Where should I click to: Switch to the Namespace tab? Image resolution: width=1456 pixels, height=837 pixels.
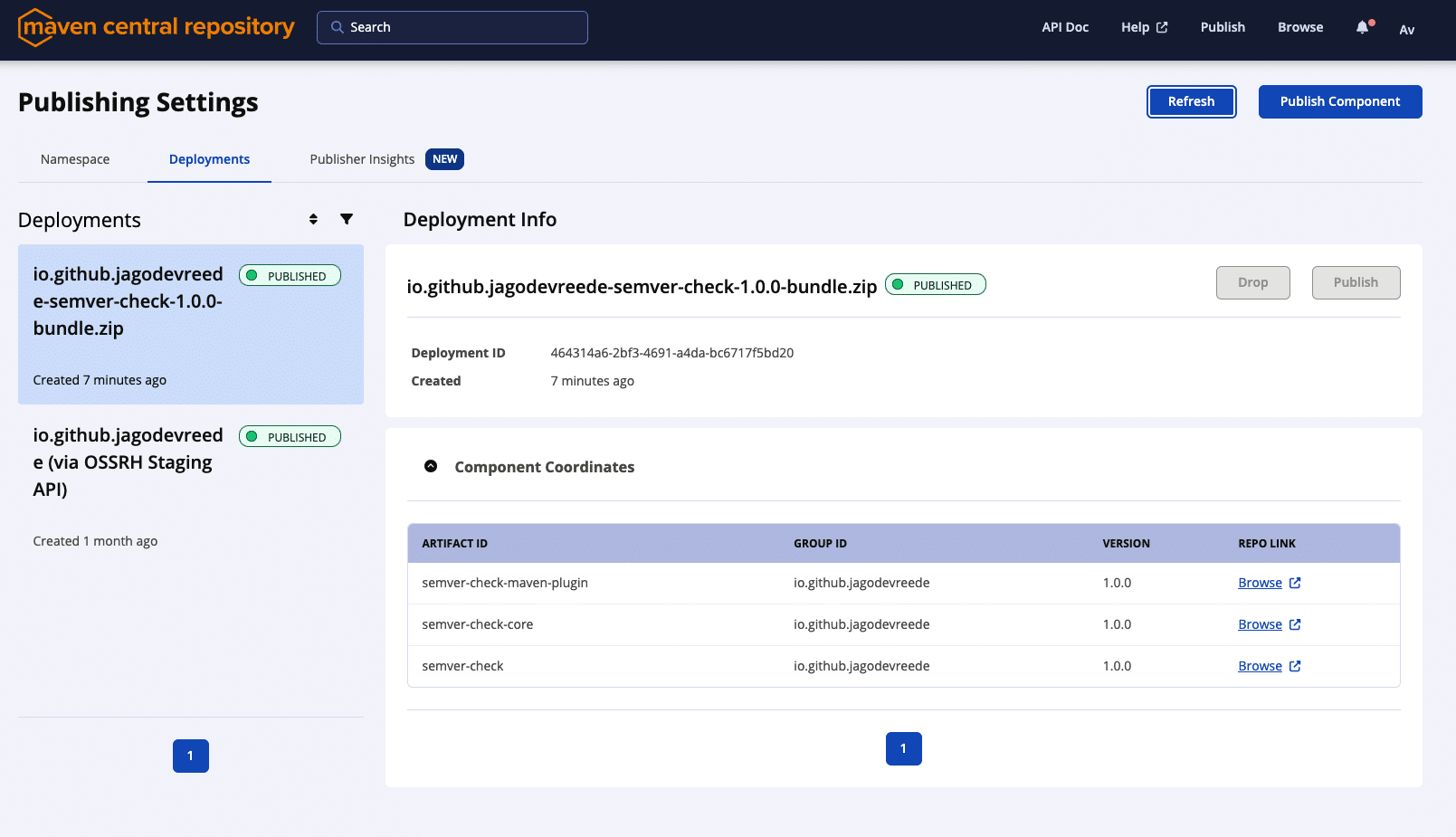(x=75, y=159)
